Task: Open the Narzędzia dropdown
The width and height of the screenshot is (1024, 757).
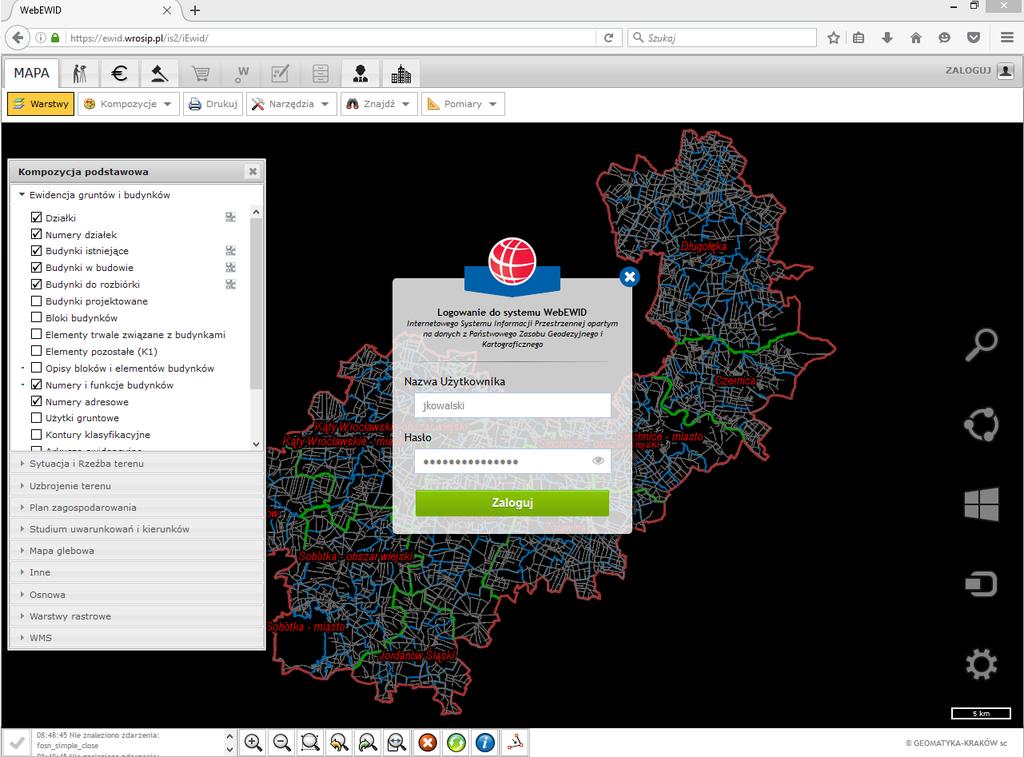Action: click(x=291, y=104)
